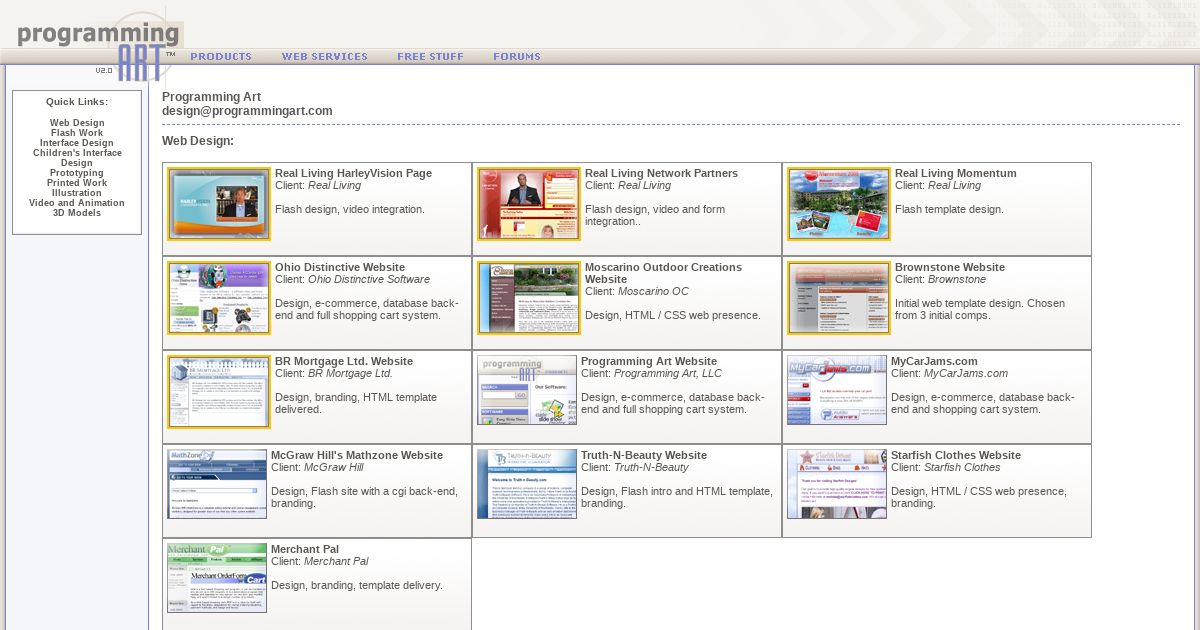View Ohio Distinctive Website thumbnail
Viewport: 1200px width, 630px height.
pyautogui.click(x=219, y=298)
